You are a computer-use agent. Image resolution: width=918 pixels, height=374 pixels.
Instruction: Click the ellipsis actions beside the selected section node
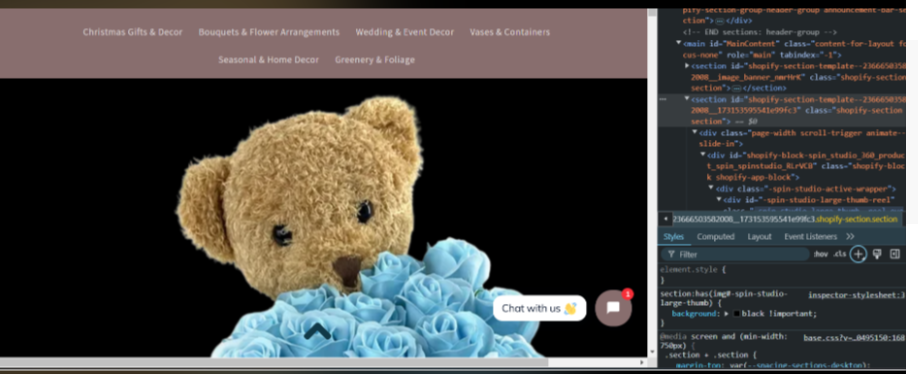(663, 99)
